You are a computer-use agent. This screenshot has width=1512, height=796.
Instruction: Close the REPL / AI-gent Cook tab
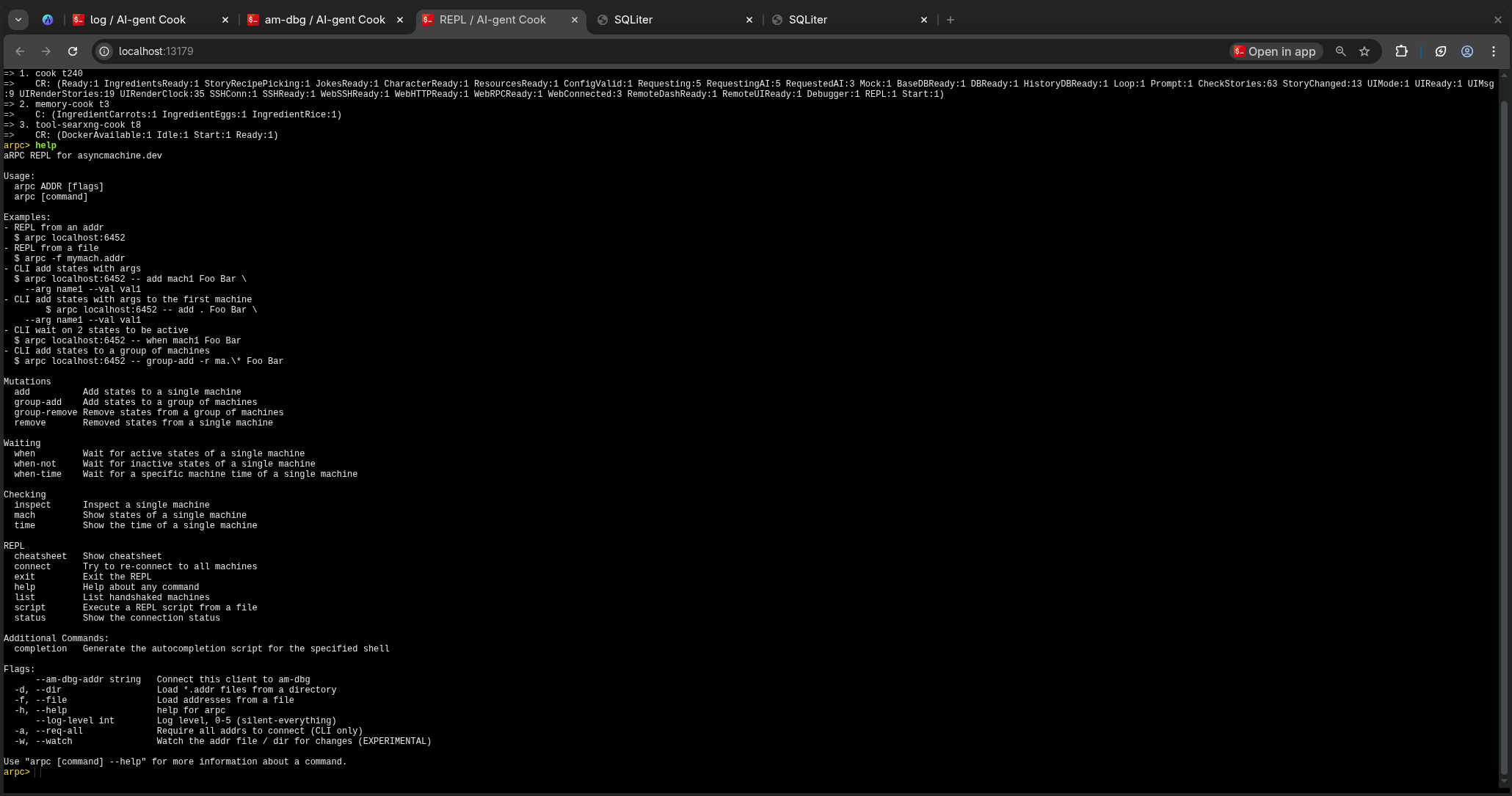[575, 20]
